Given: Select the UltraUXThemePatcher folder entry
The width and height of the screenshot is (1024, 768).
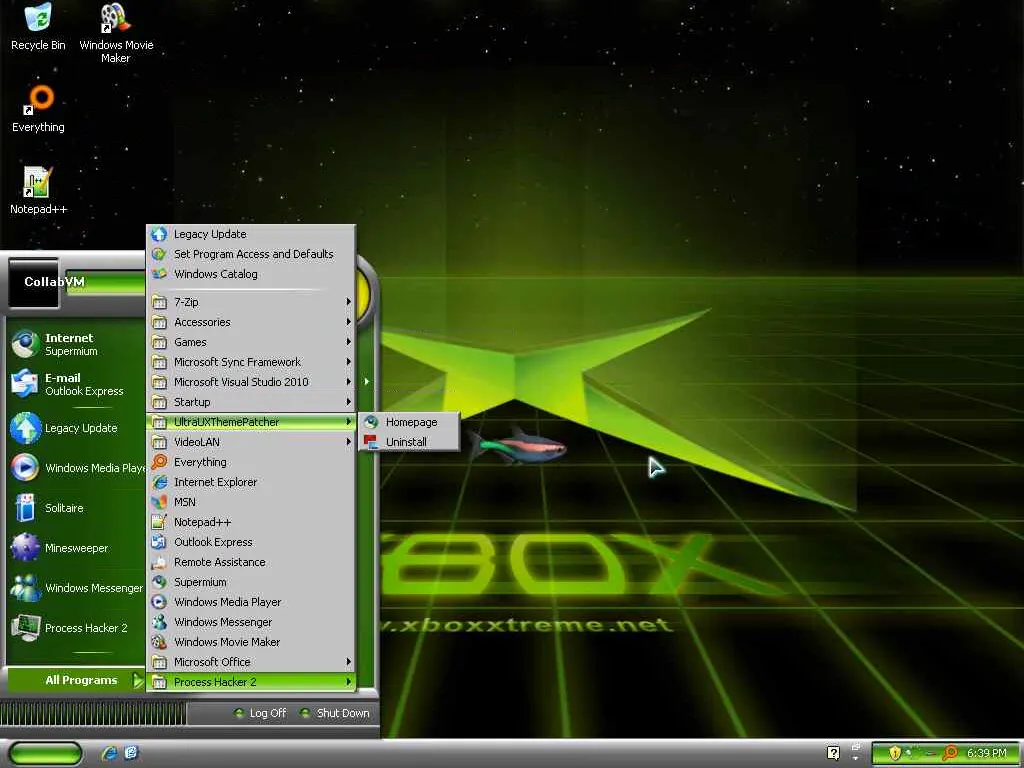Looking at the screenshot, I should pyautogui.click(x=251, y=422).
